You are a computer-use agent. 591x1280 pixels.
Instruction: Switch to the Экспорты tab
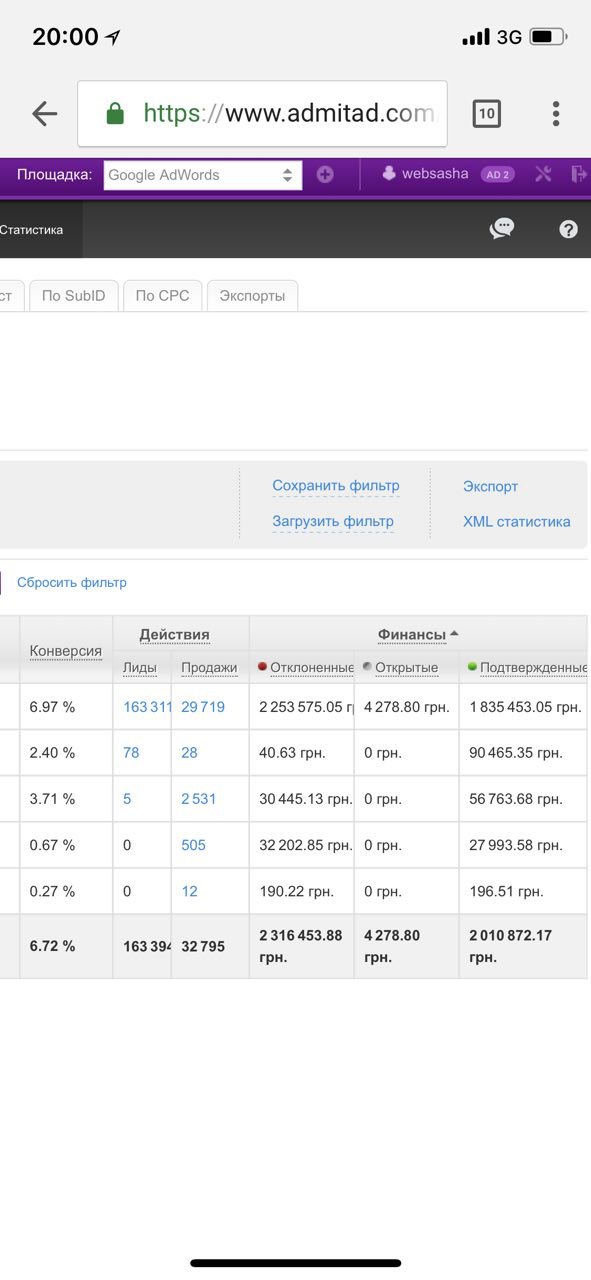pyautogui.click(x=252, y=296)
